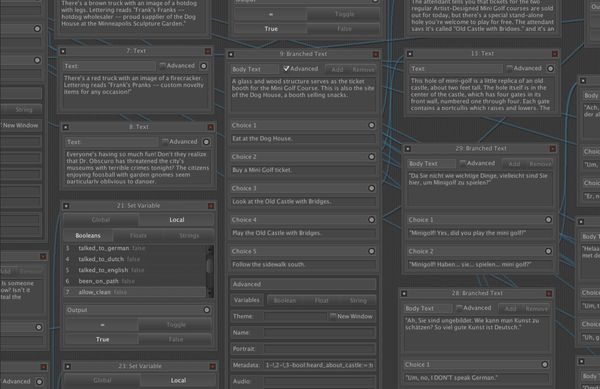Collapse node 7: Text with its corner icon
This screenshot has height=389, width=600.
click(x=63, y=51)
